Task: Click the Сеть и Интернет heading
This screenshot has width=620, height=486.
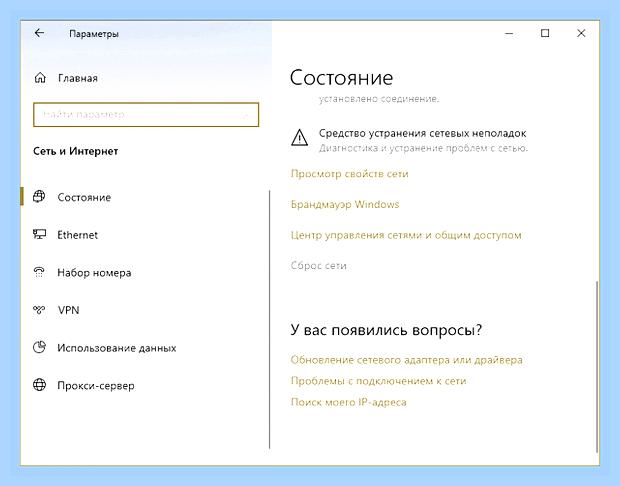Action: pyautogui.click(x=76, y=151)
